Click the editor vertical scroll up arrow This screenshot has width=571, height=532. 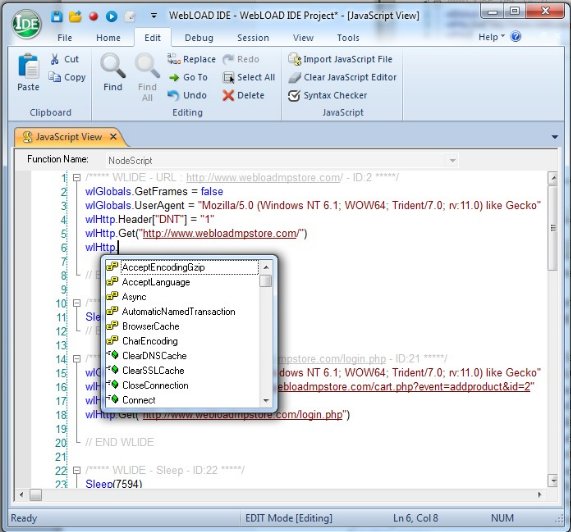click(x=554, y=178)
